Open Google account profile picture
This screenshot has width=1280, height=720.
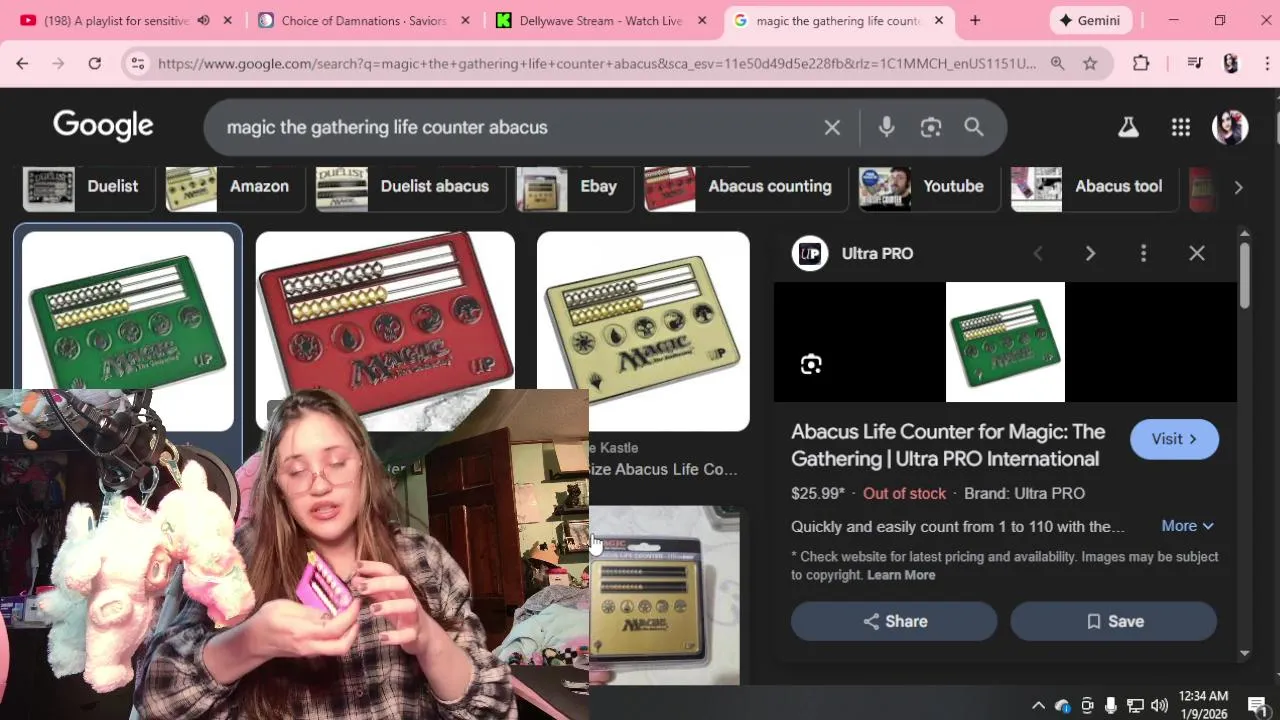1230,127
